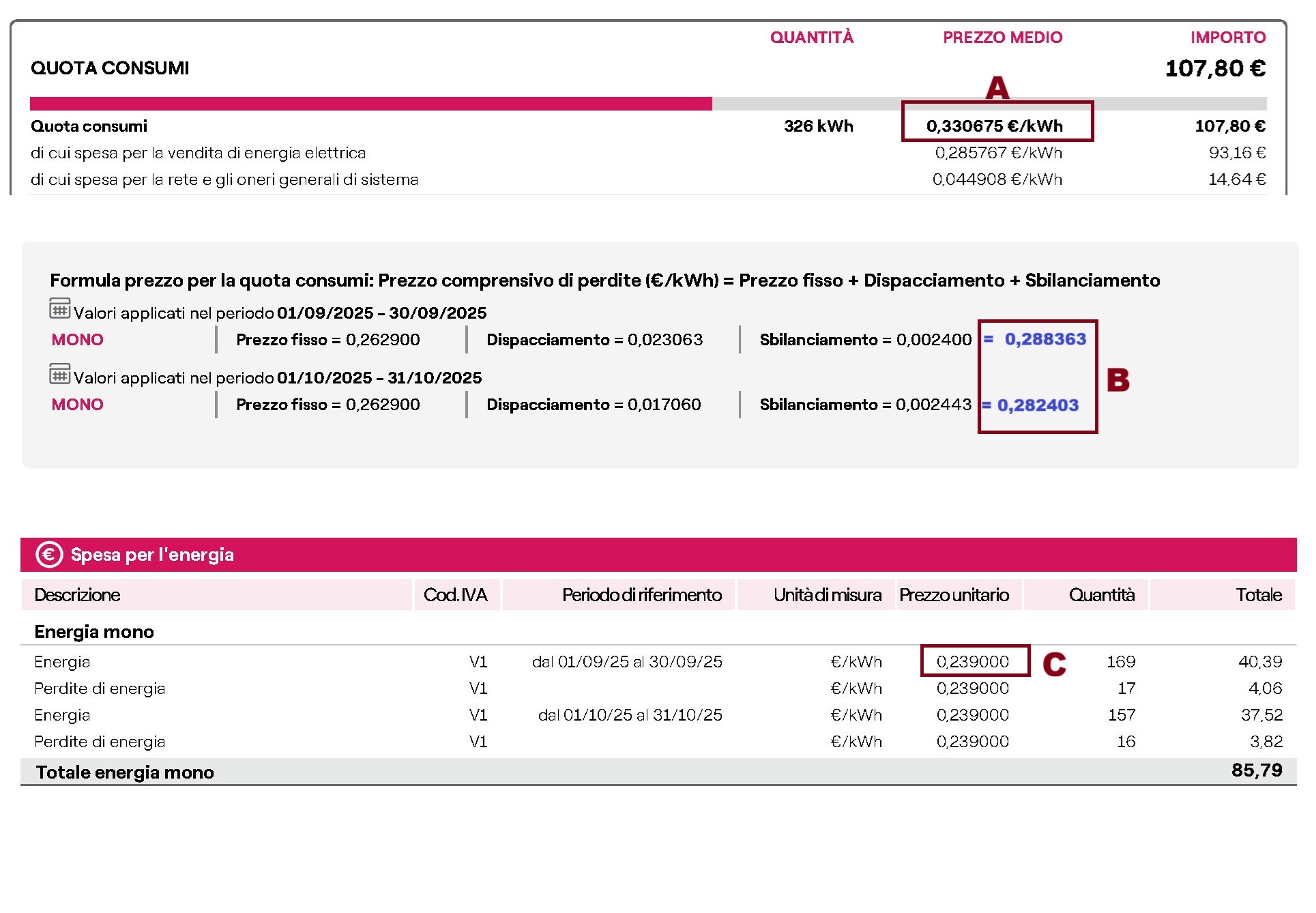This screenshot has height=913, width=1316.
Task: Click the 107,80 € header amount
Action: click(x=1214, y=68)
